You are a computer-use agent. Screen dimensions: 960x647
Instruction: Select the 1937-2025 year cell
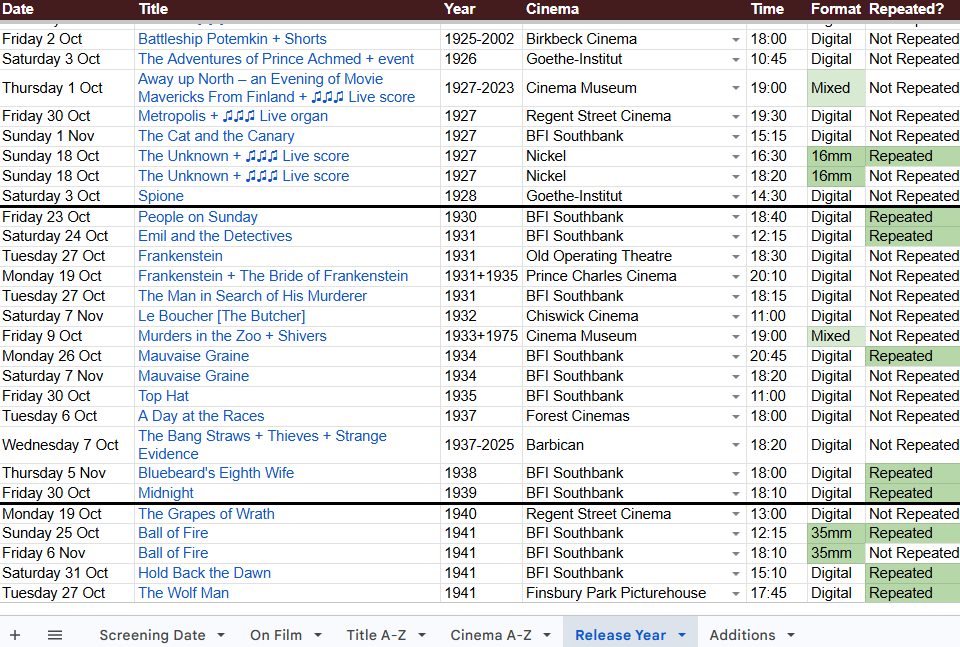(481, 445)
